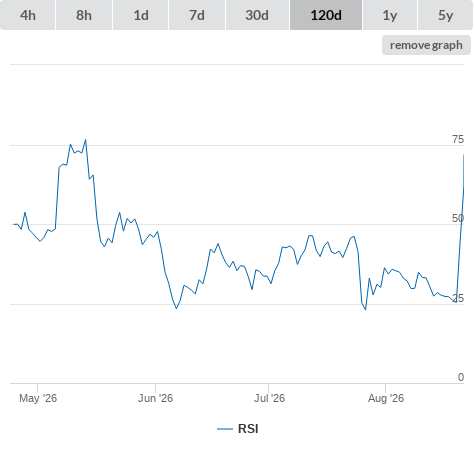Click the May '26 axis label

pos(38,398)
